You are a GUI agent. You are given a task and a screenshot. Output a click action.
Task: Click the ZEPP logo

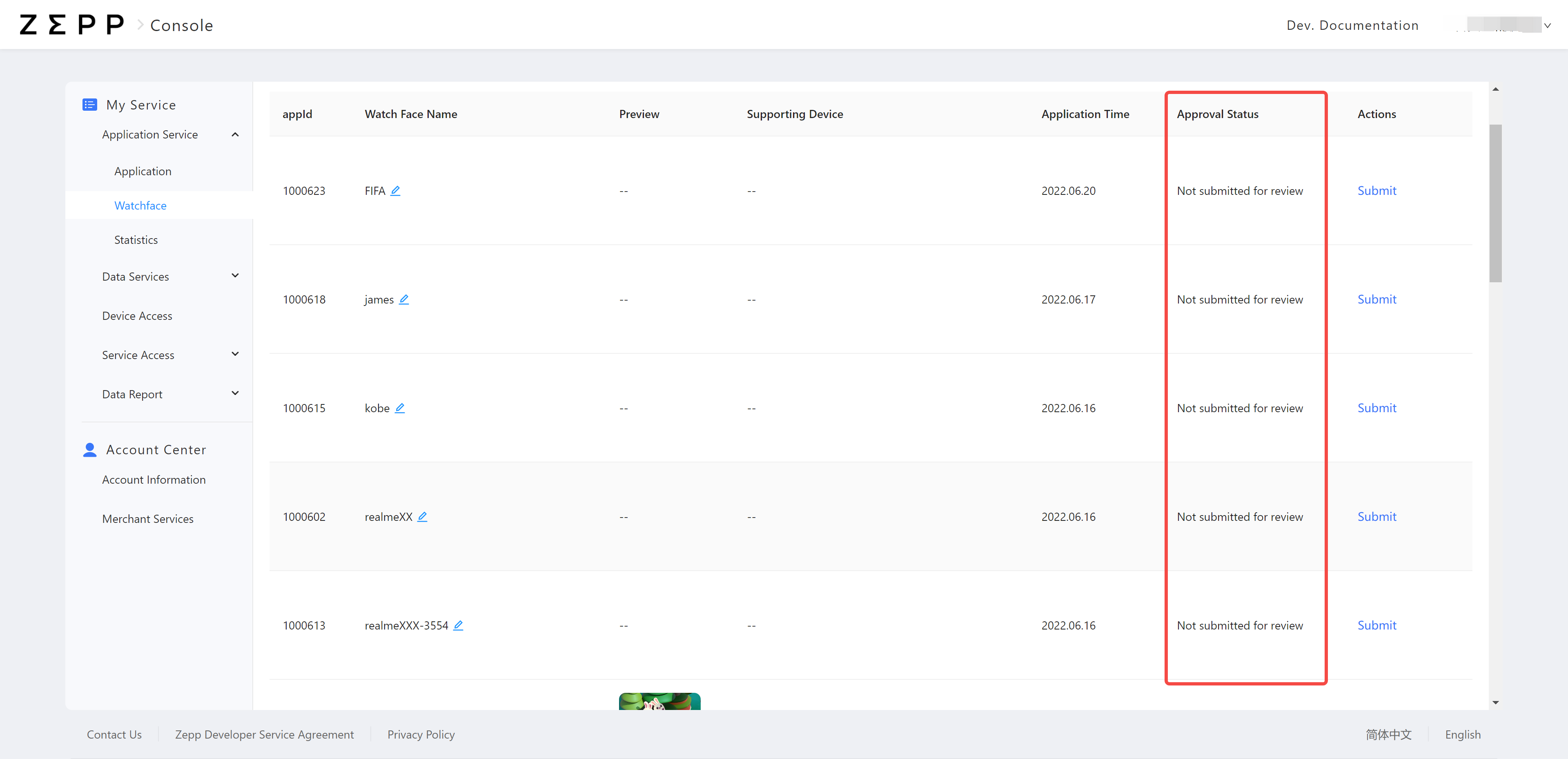pyautogui.click(x=71, y=25)
